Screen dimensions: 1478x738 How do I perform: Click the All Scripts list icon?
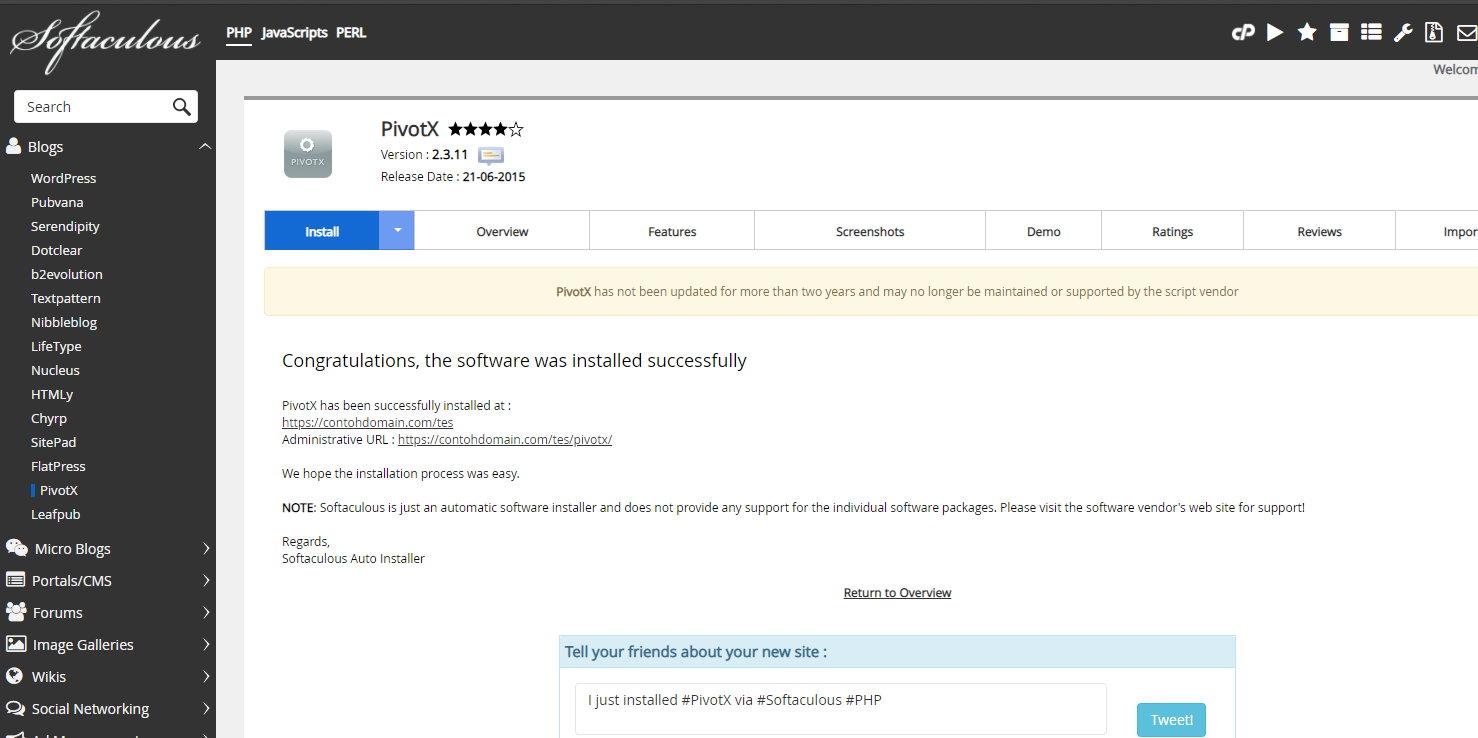click(x=1371, y=32)
